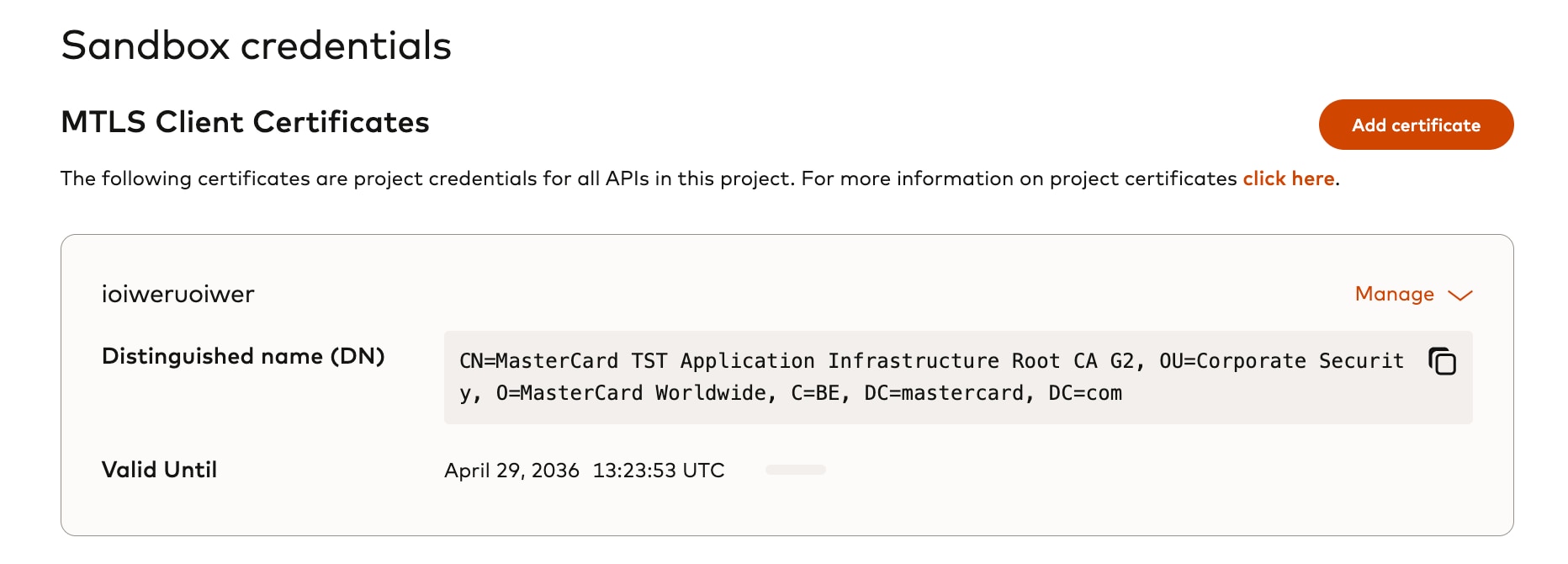The width and height of the screenshot is (1568, 564).
Task: Click the DC=com text in DN
Action: (x=1085, y=393)
